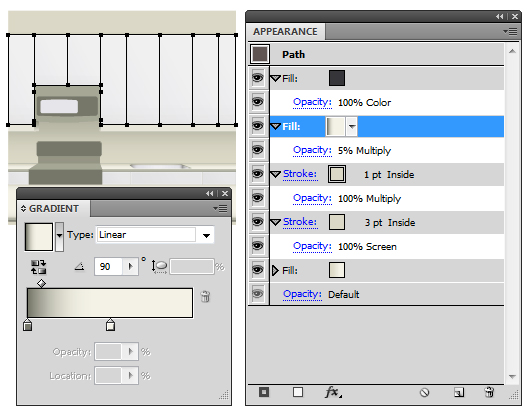Click the 1 pt stroke color swatch
Viewport: 531px width, 418px height.
pos(337,174)
